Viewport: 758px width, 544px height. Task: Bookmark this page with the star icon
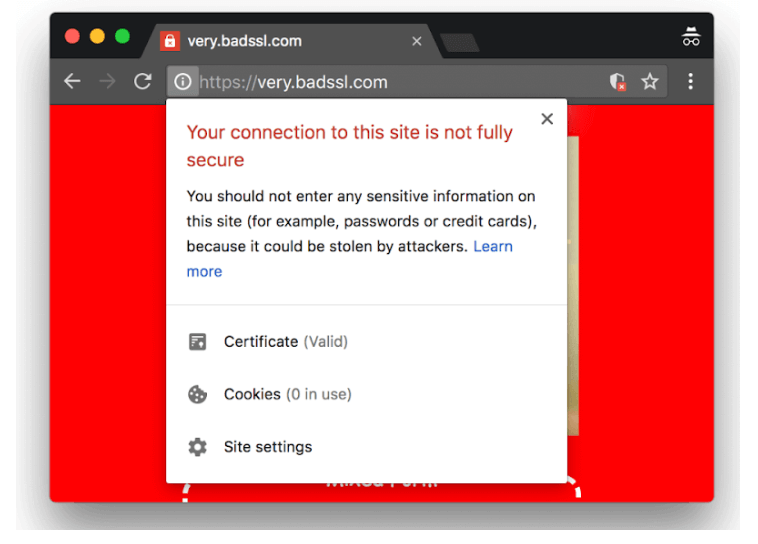(650, 82)
